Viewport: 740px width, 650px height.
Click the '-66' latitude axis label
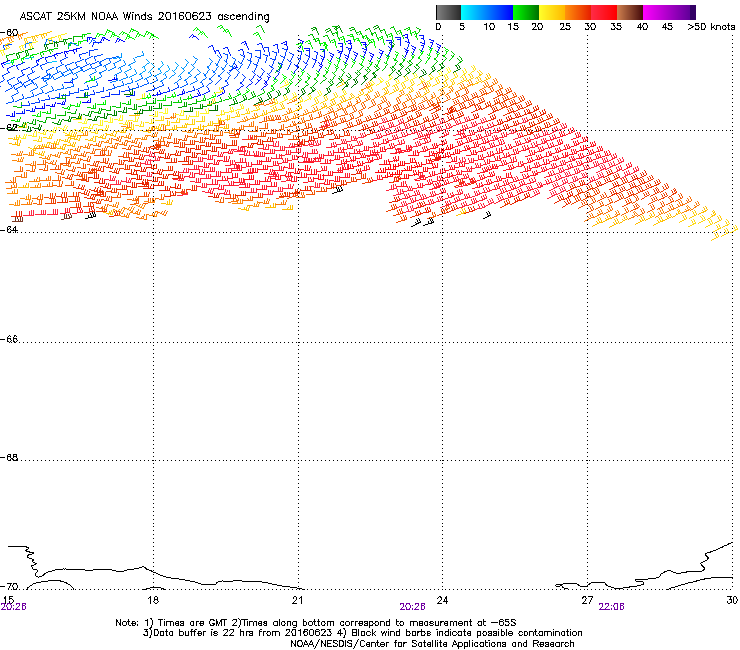pyautogui.click(x=9, y=339)
